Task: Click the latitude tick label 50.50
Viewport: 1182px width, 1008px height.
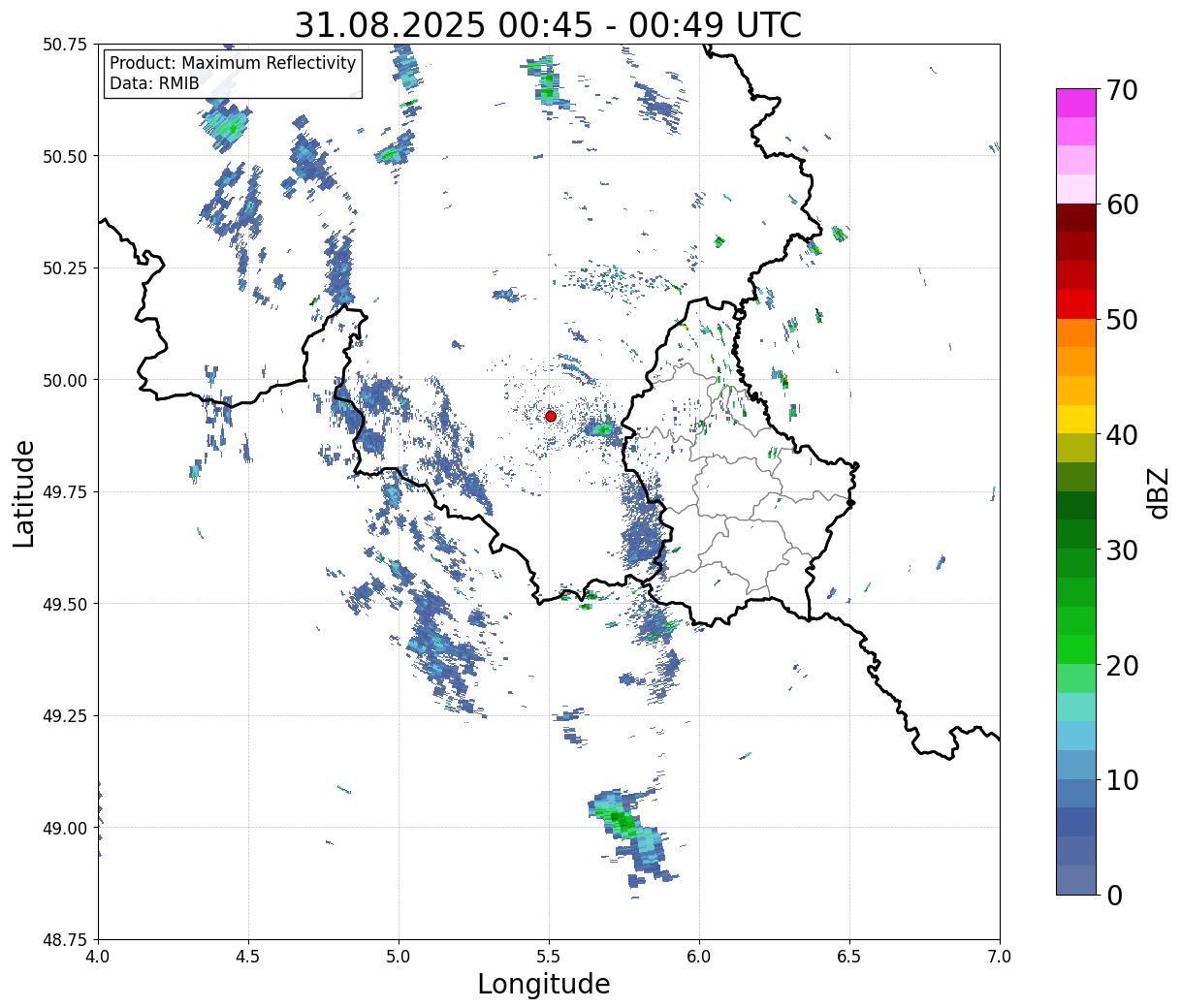Action: [x=65, y=156]
